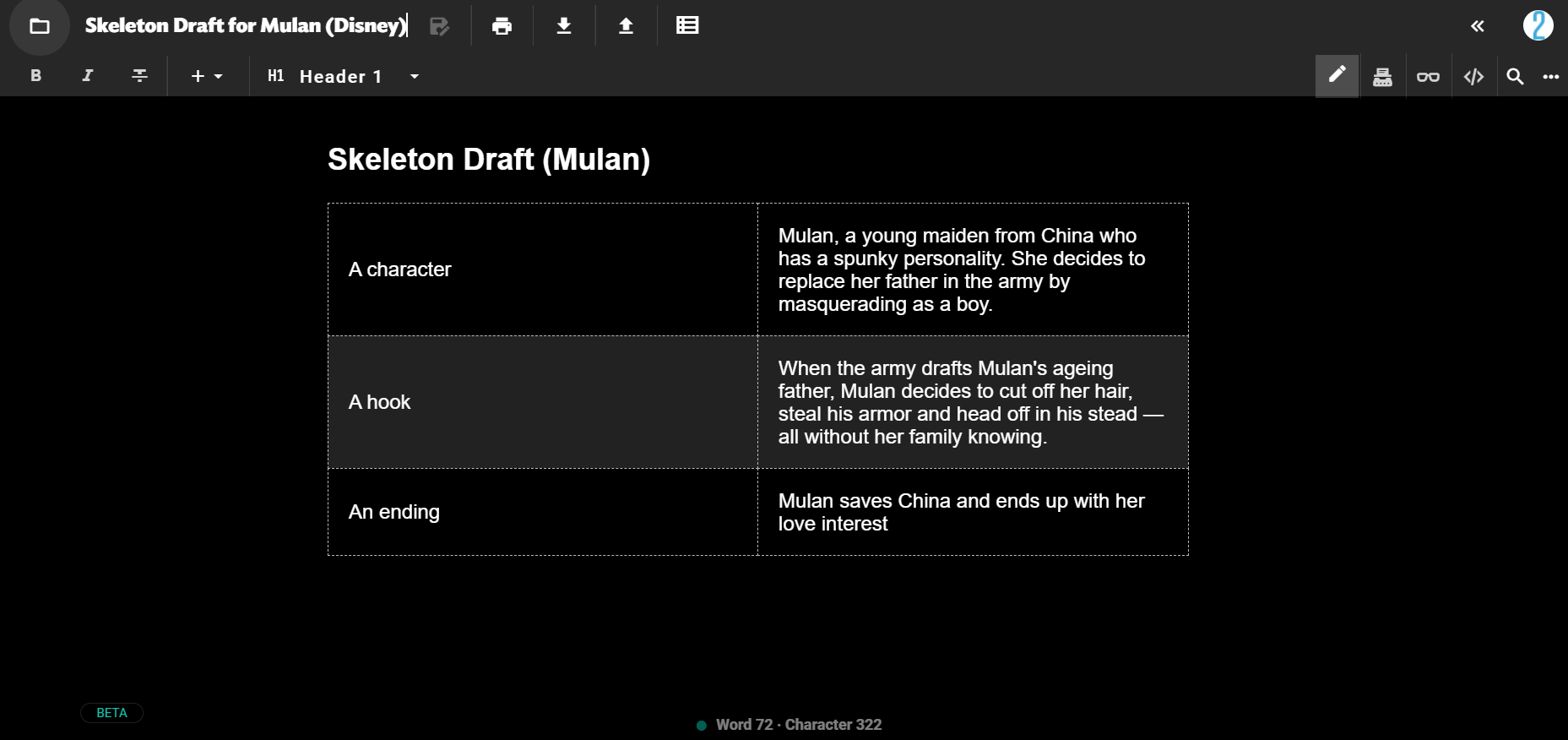Open the Header 1 style dropdown
This screenshot has width=1568, height=740.
click(x=343, y=76)
